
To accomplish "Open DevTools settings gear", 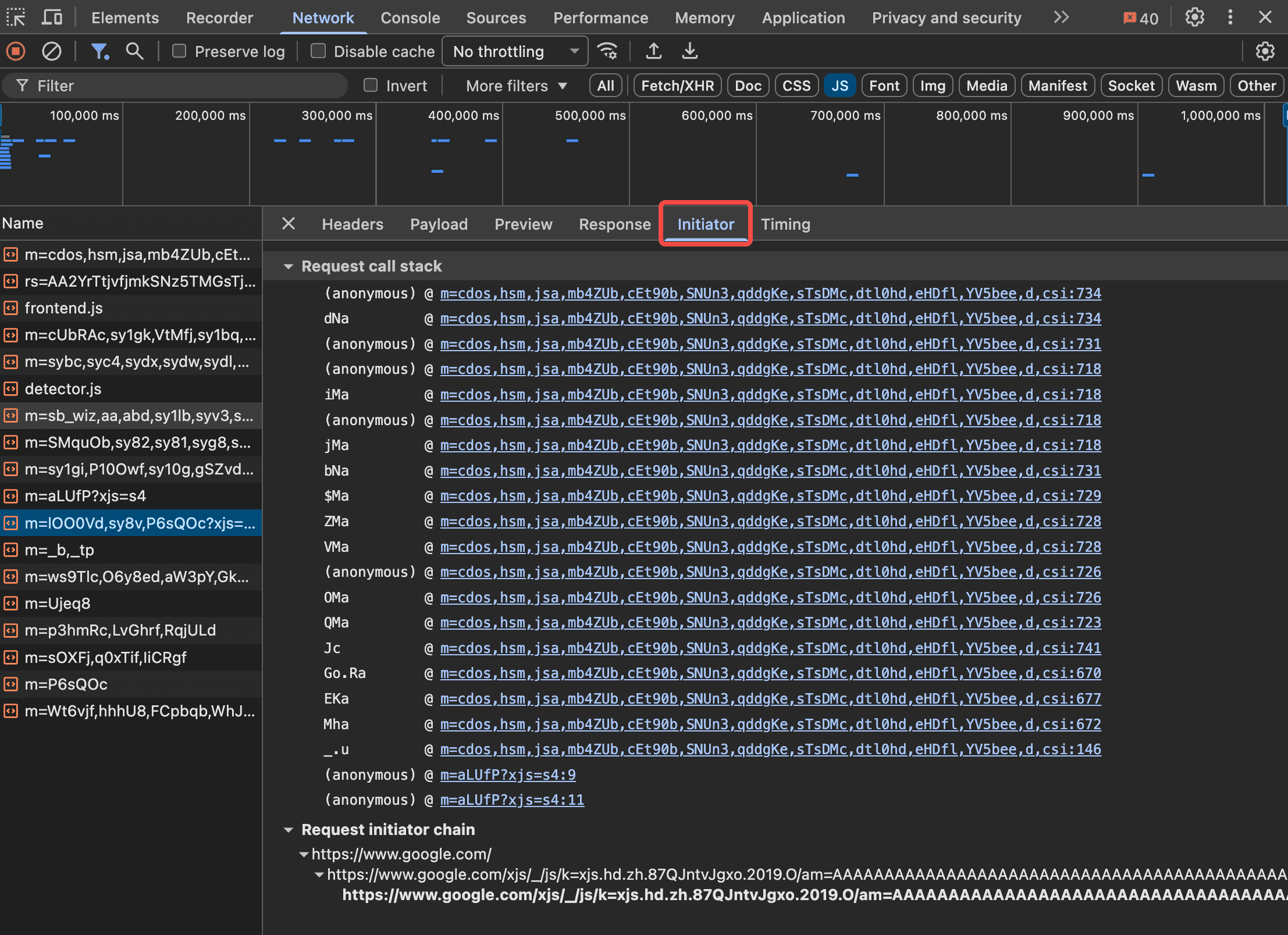I will [x=1195, y=17].
